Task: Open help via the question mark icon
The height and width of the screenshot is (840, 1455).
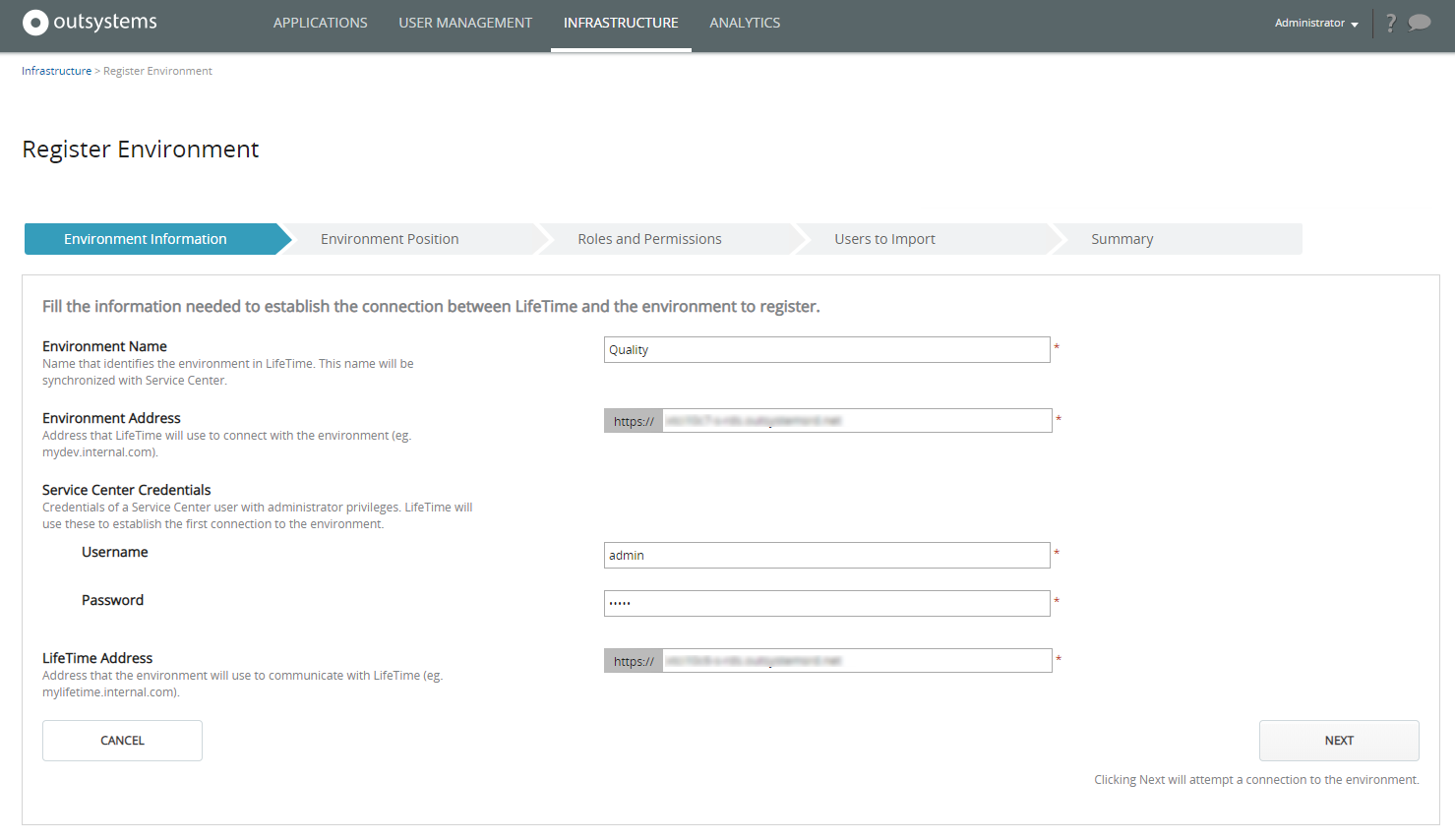Action: (1390, 23)
